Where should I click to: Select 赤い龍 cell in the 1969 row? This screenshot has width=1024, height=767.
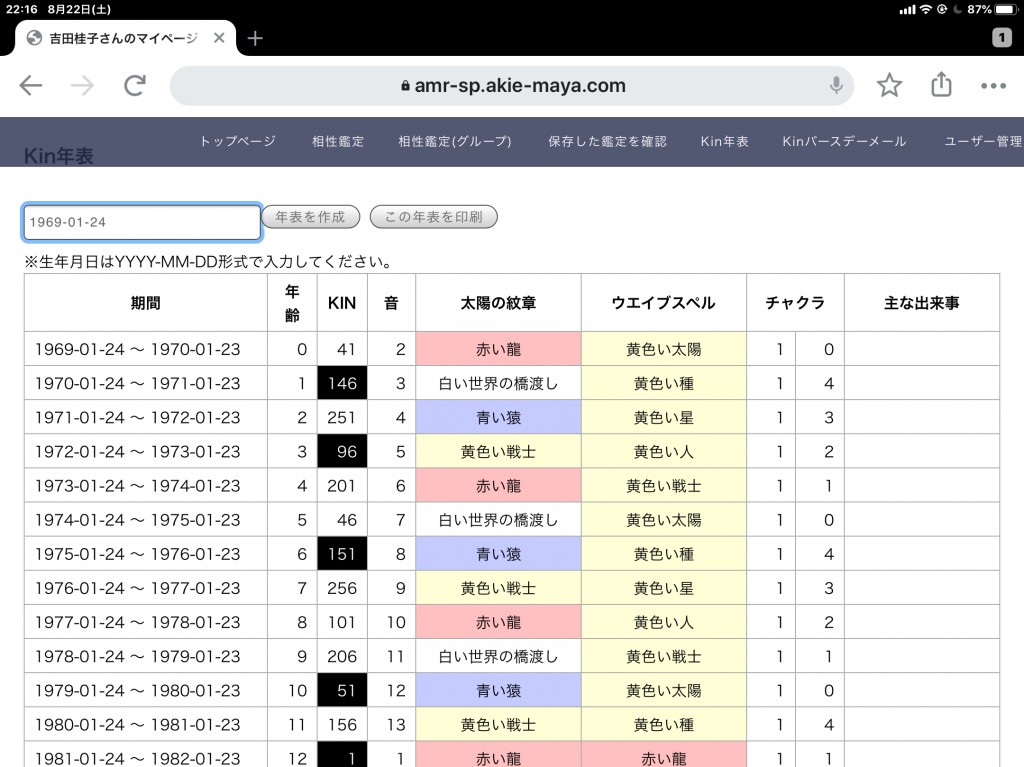498,349
